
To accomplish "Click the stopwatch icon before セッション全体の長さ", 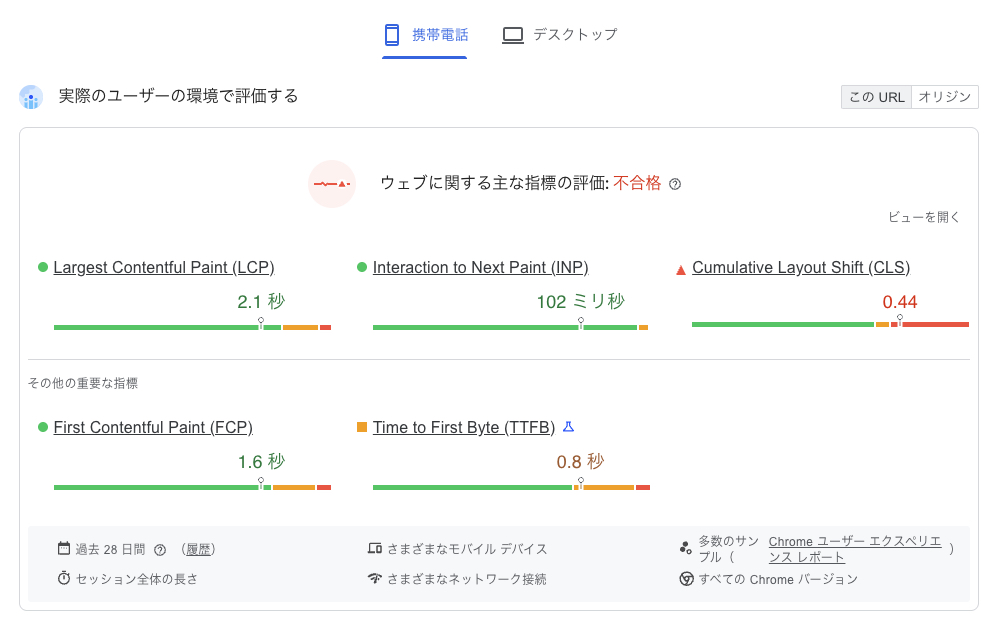I will pyautogui.click(x=66, y=578).
